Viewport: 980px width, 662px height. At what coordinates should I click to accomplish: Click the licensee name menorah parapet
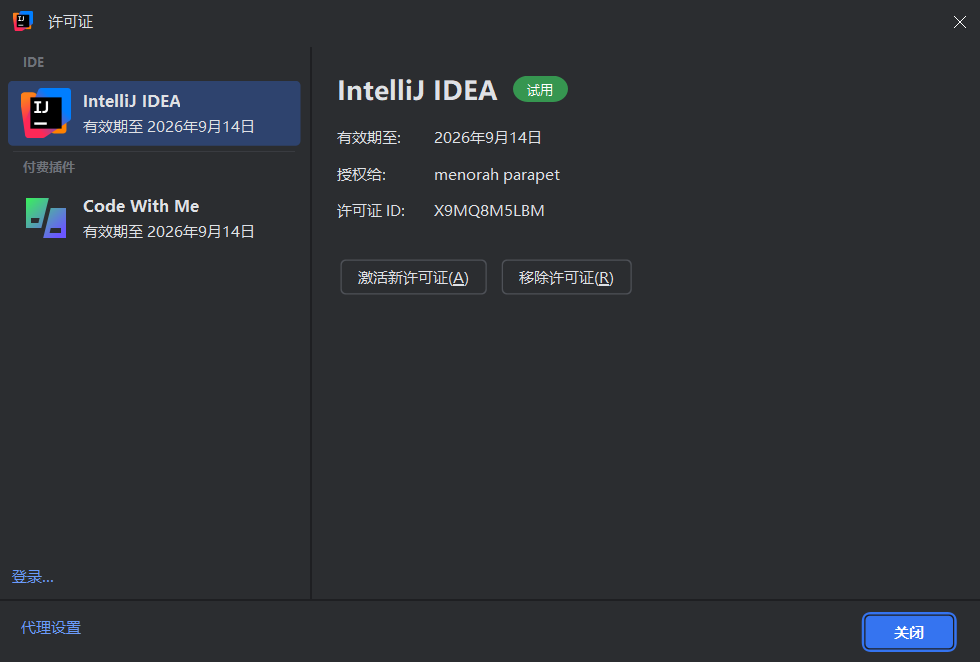click(x=497, y=174)
